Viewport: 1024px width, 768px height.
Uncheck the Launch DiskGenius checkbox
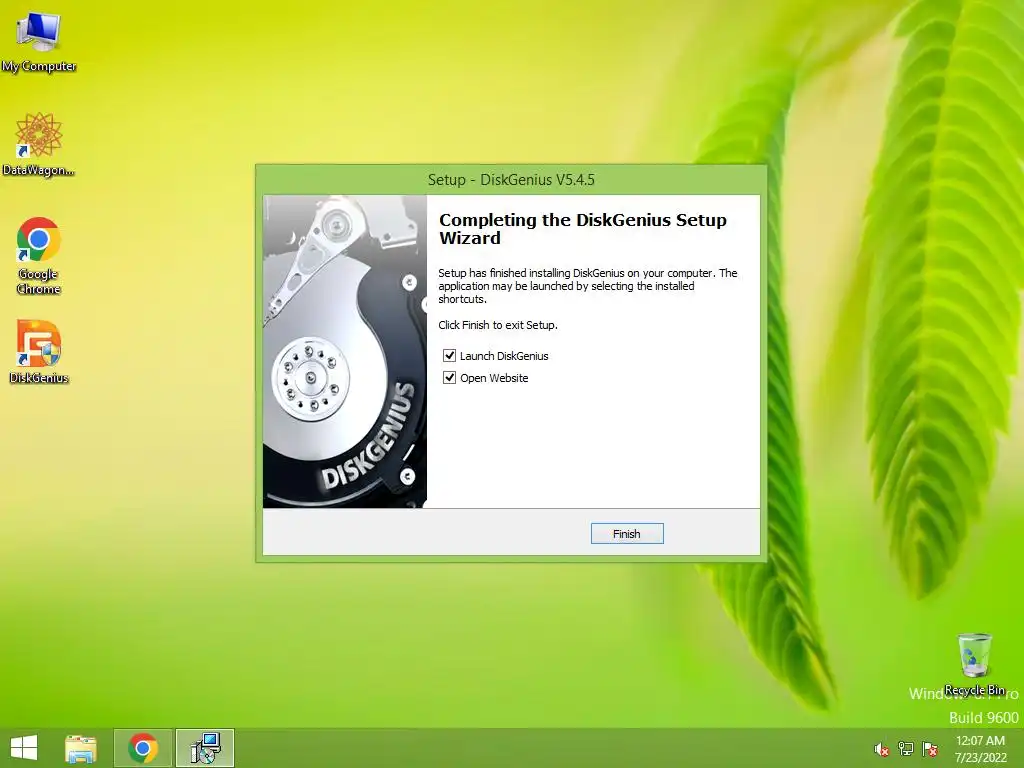(x=449, y=355)
